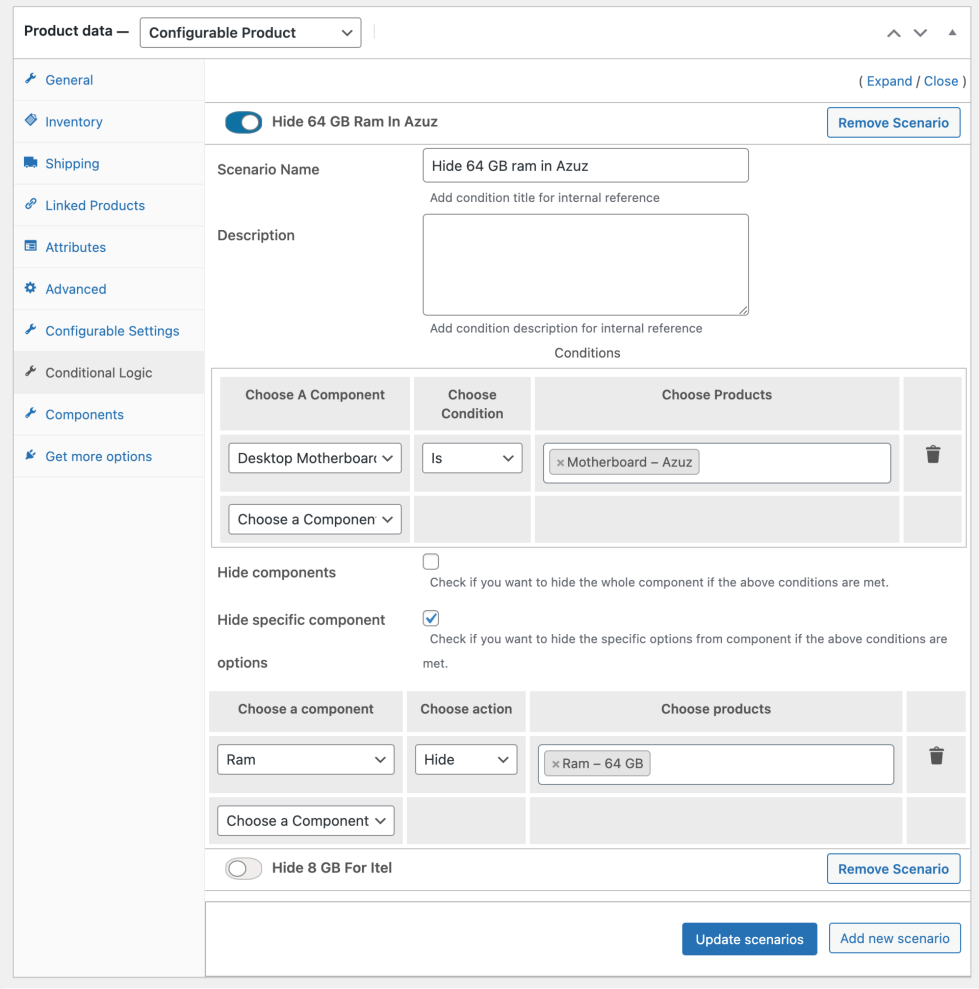979x989 pixels.
Task: Remove the Ram – 64 GB tag
Action: (556, 764)
